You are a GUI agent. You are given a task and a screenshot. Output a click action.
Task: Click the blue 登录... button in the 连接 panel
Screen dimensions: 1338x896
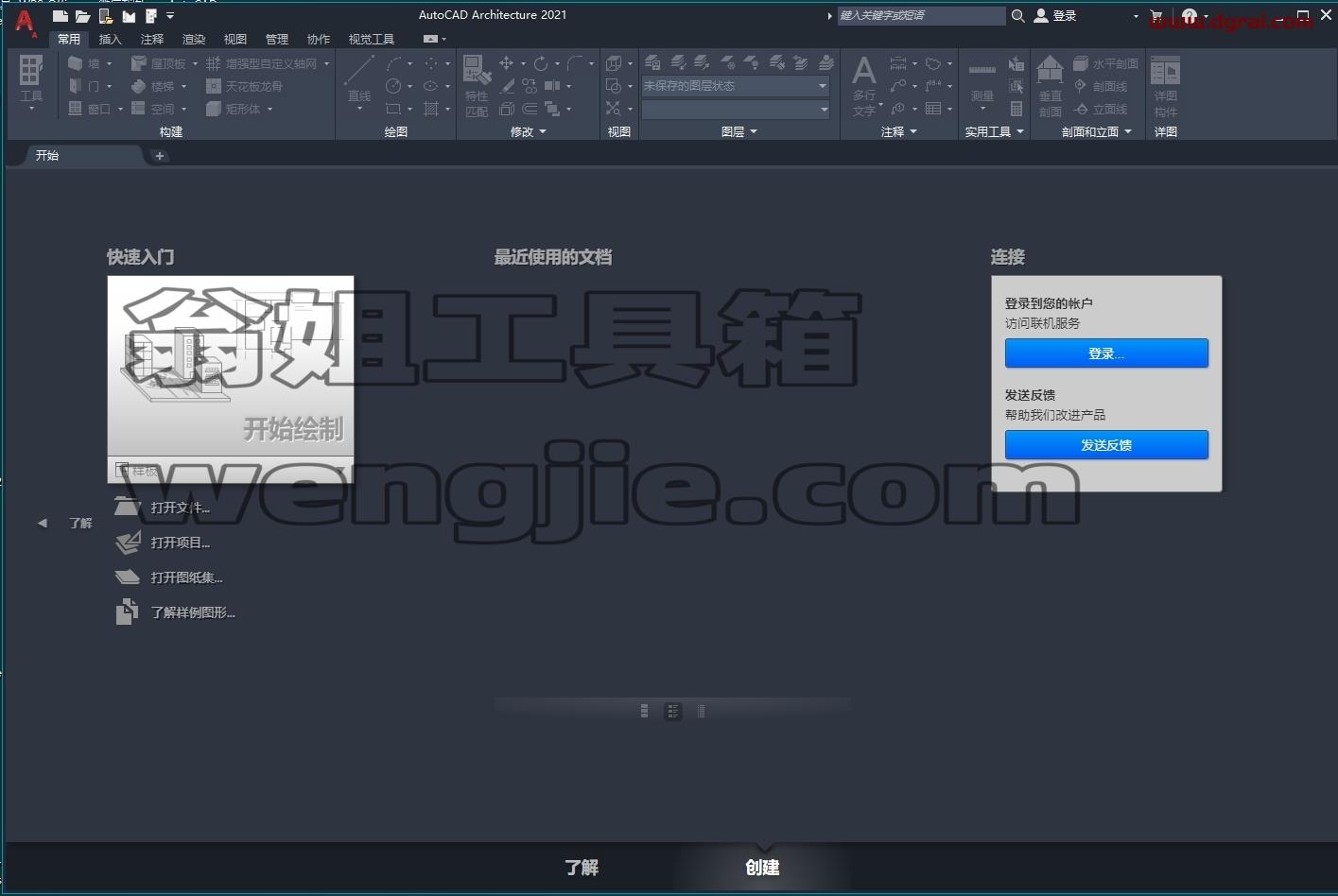(x=1106, y=353)
